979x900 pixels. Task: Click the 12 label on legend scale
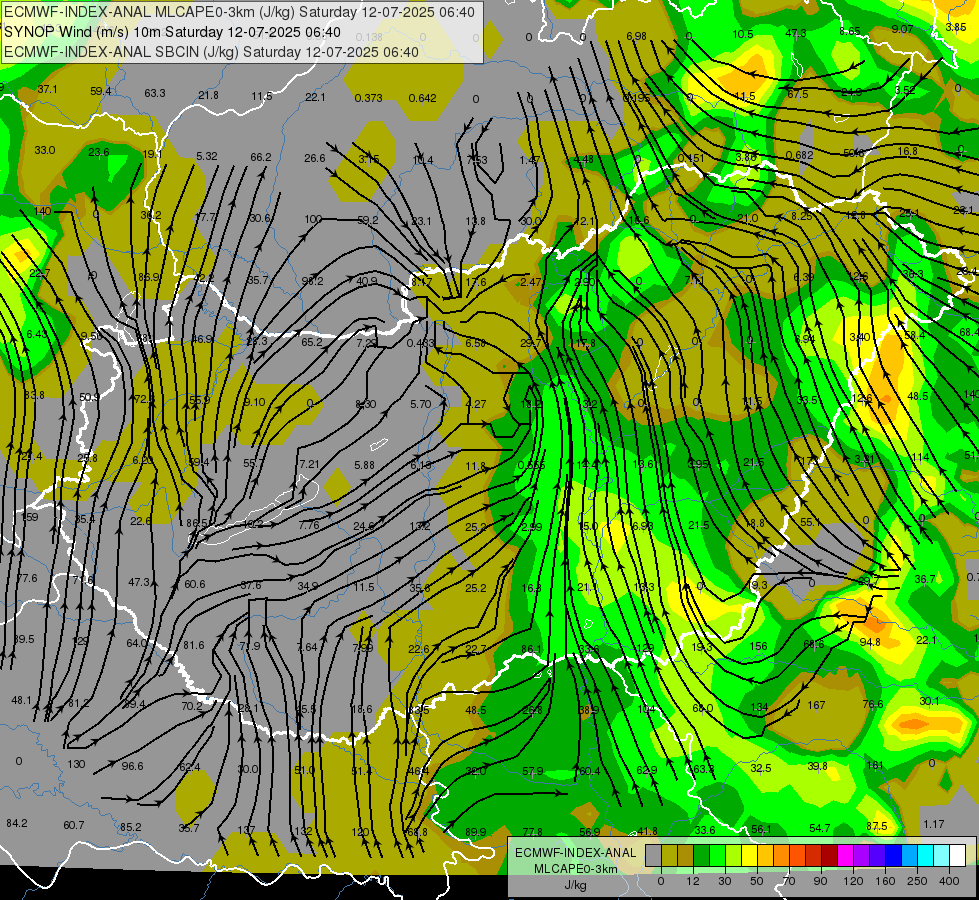(x=693, y=881)
